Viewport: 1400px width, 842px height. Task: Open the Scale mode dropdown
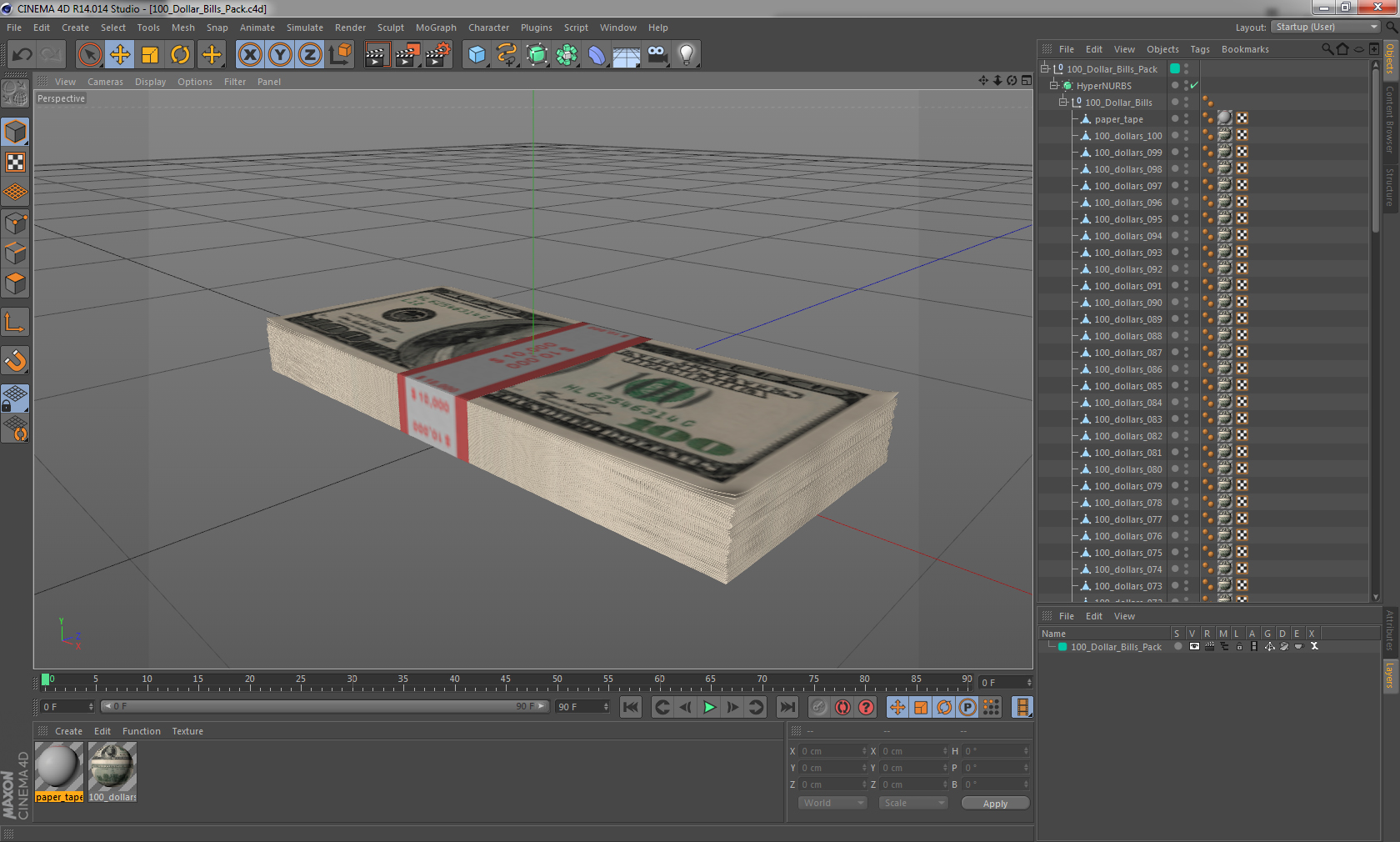point(913,803)
